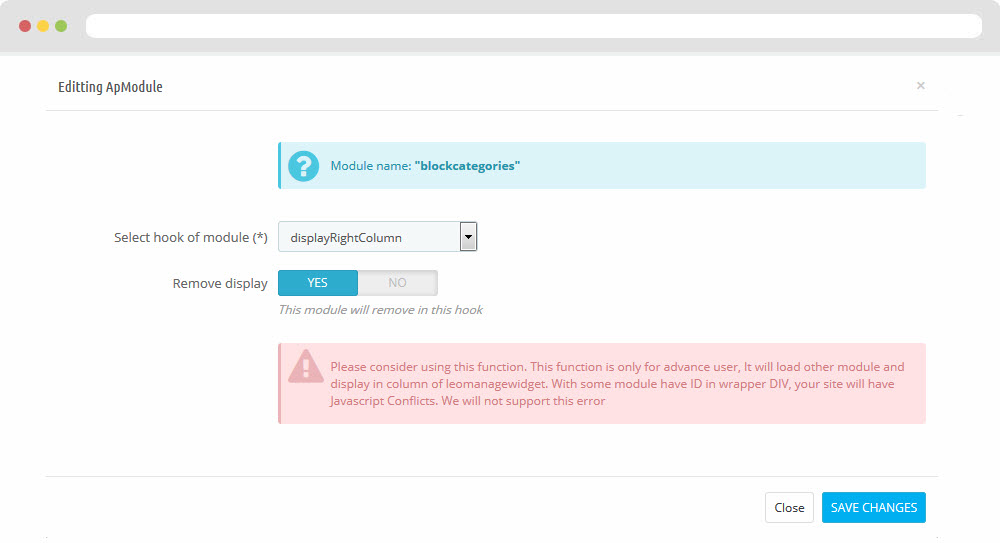The image size is (1000, 543).
Task: Click the red window dot
Action: pyautogui.click(x=25, y=26)
